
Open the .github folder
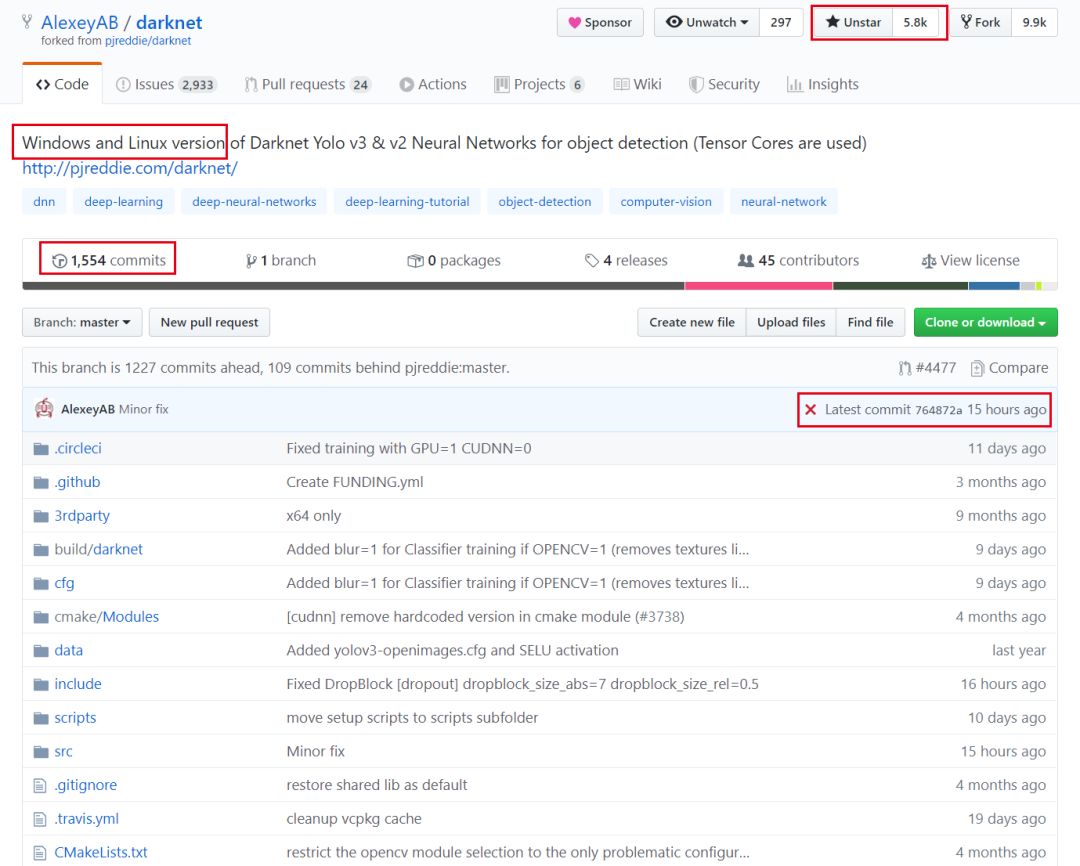77,482
